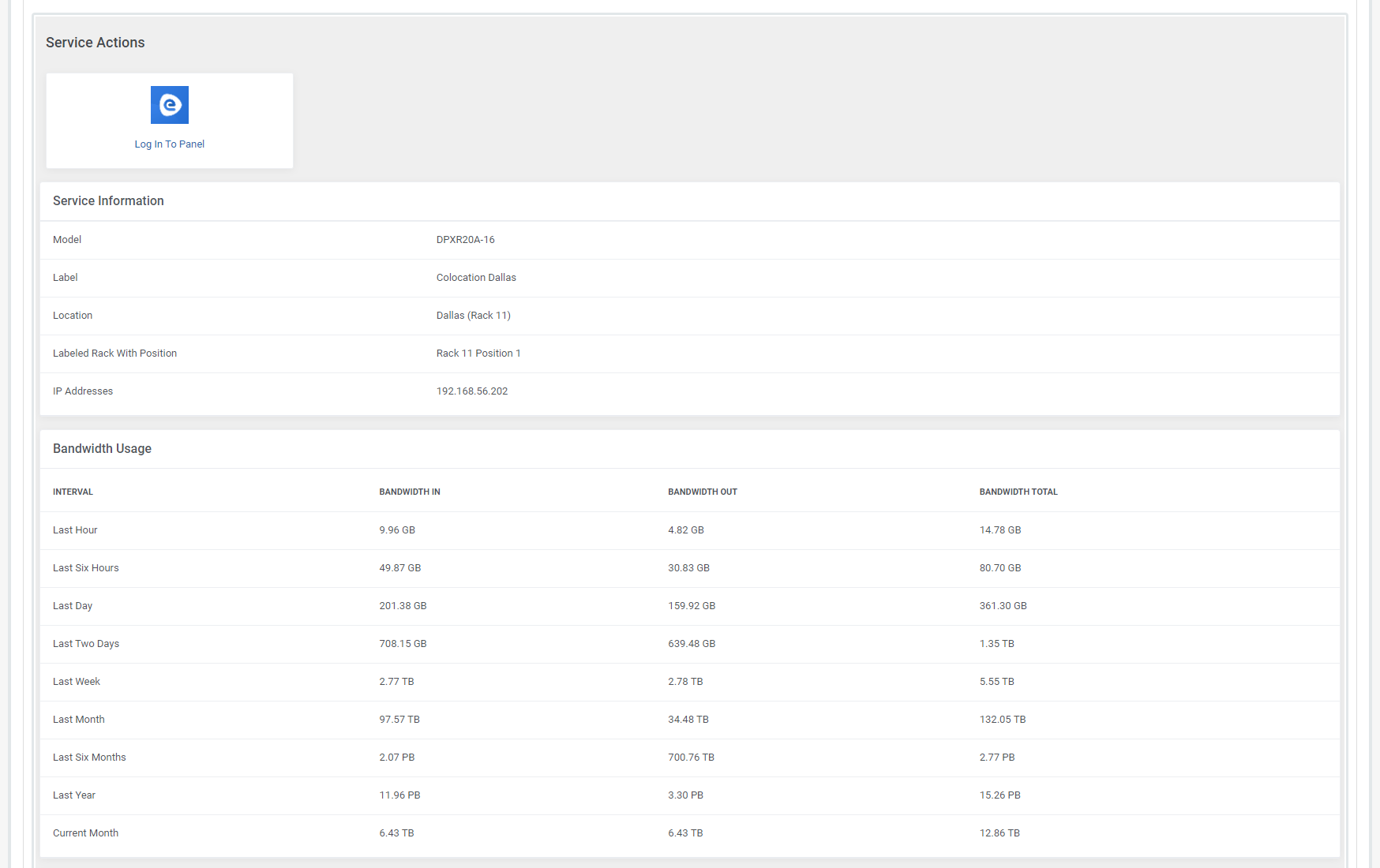The height and width of the screenshot is (868, 1380).
Task: Select the Service Information heading
Action: point(108,201)
